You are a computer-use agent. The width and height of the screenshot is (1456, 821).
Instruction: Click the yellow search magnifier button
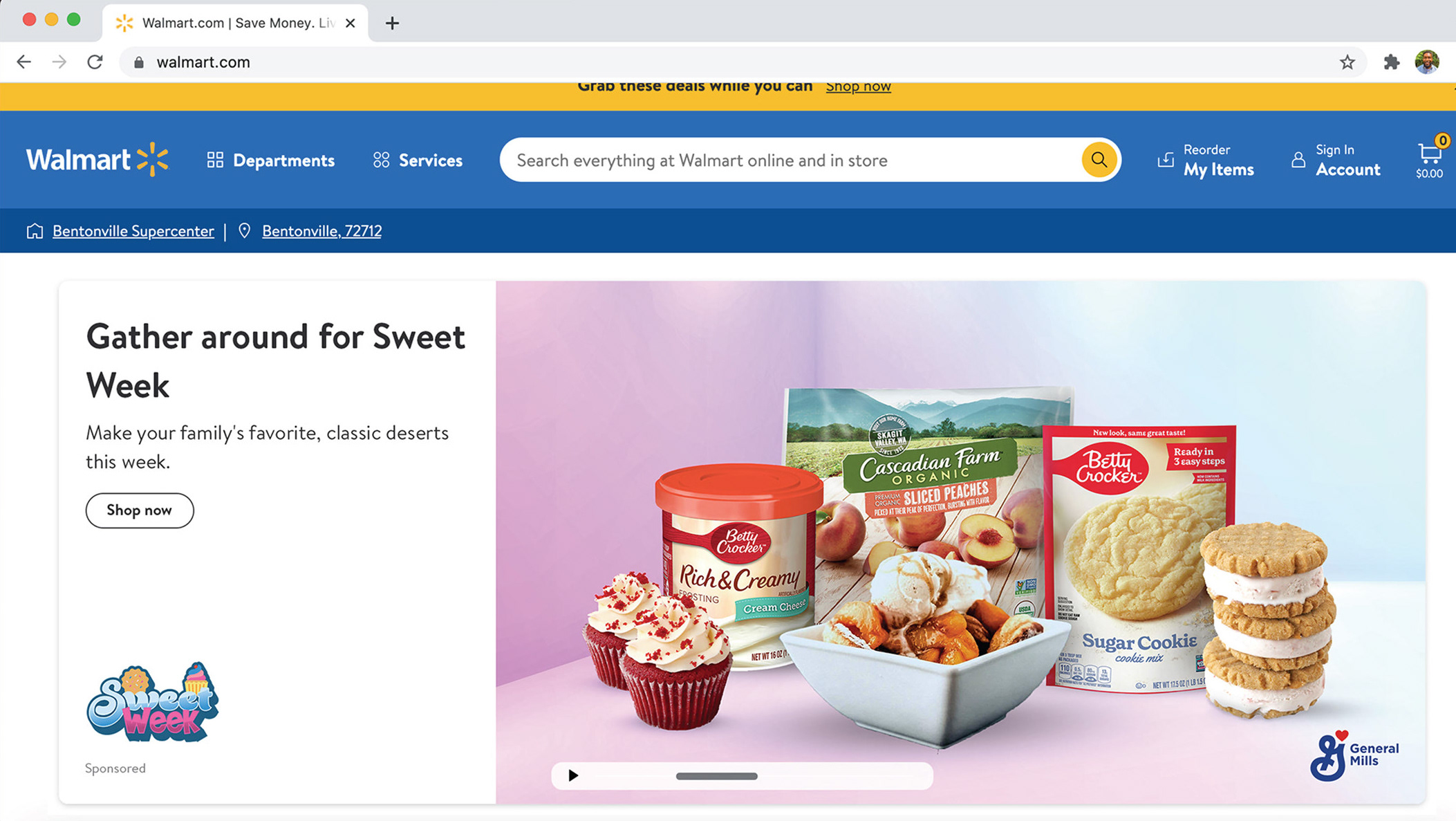(x=1099, y=160)
